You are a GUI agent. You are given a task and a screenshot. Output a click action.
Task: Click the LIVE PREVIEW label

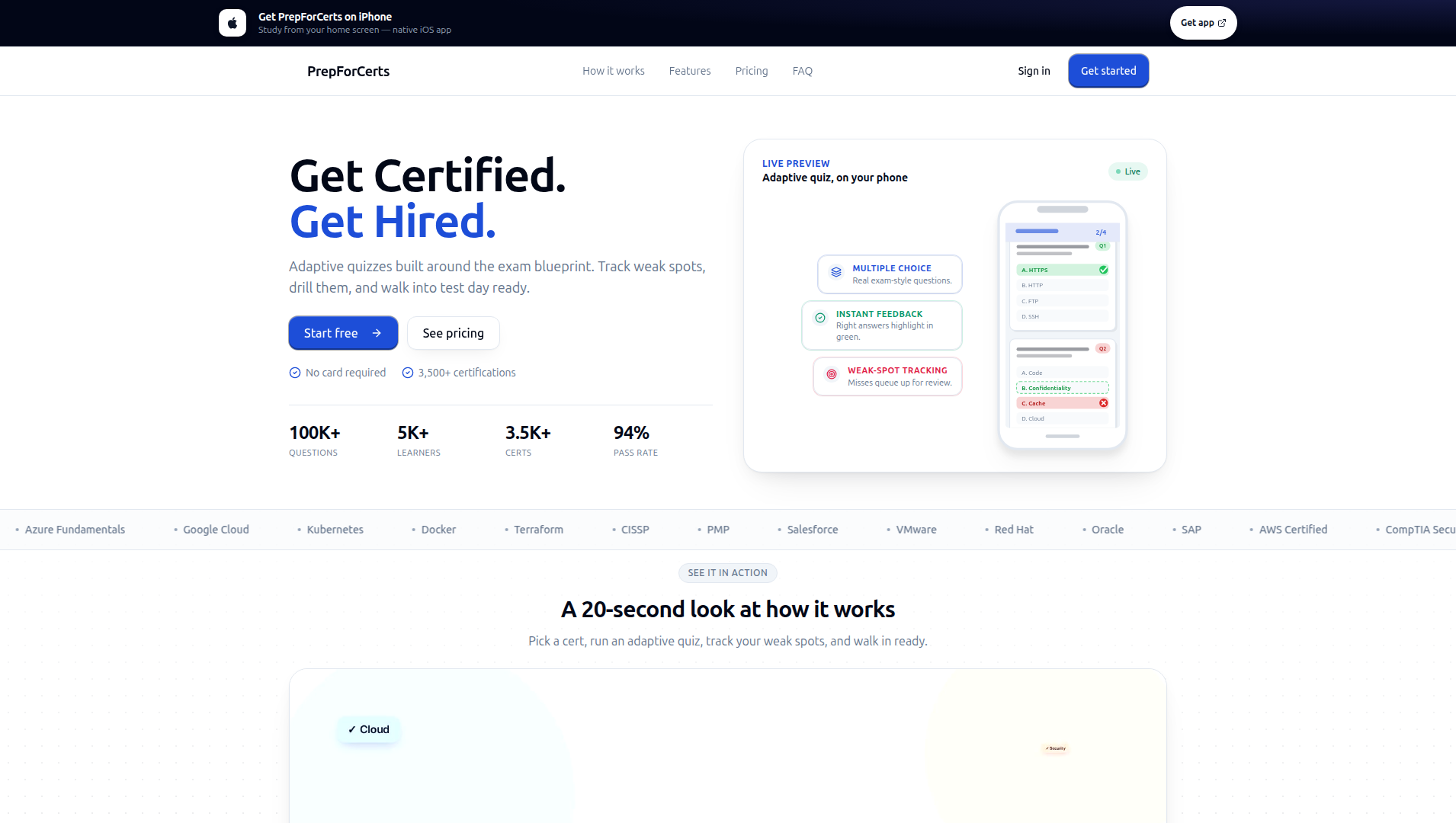coord(796,164)
